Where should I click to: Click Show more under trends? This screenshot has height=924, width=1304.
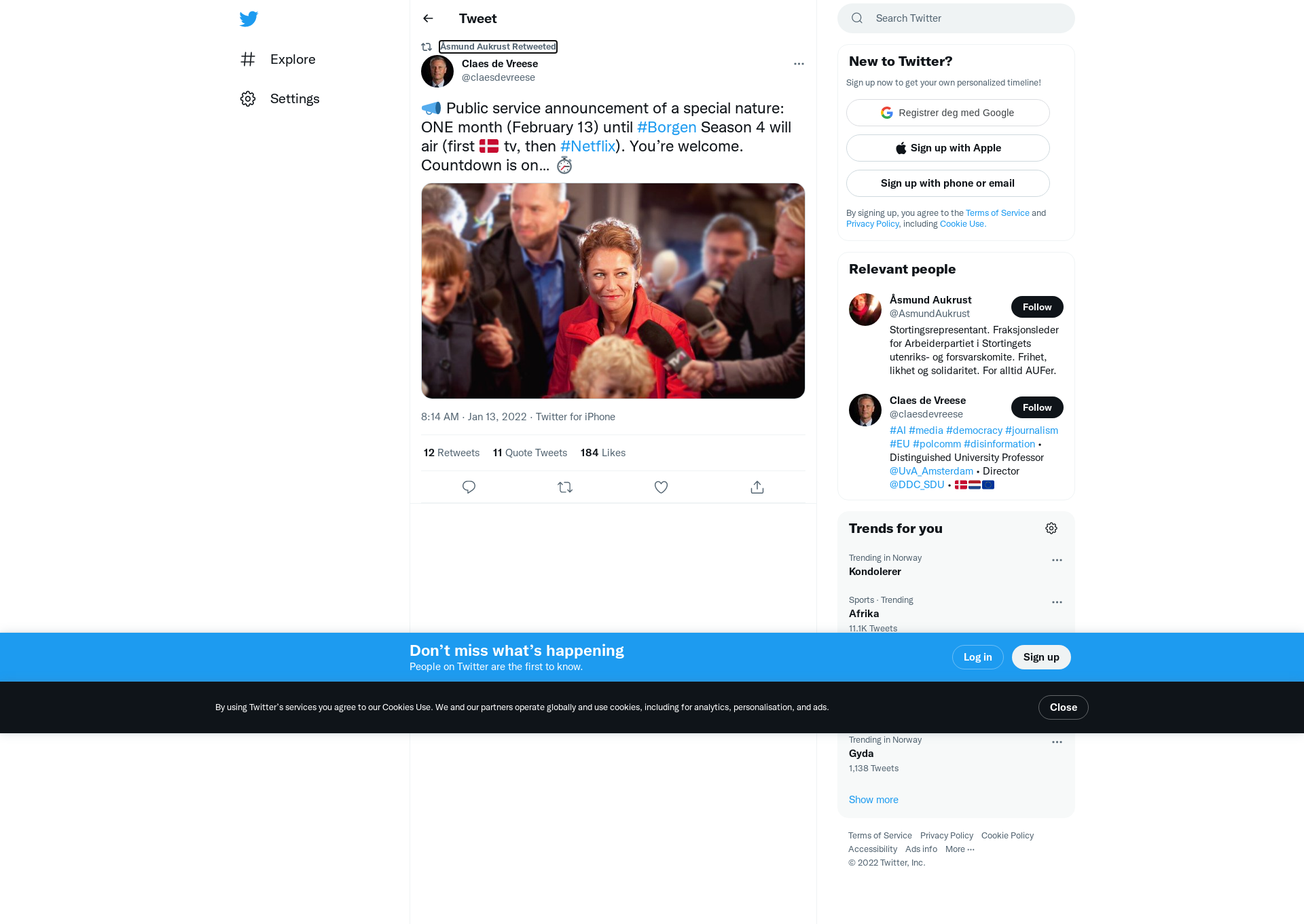click(873, 800)
